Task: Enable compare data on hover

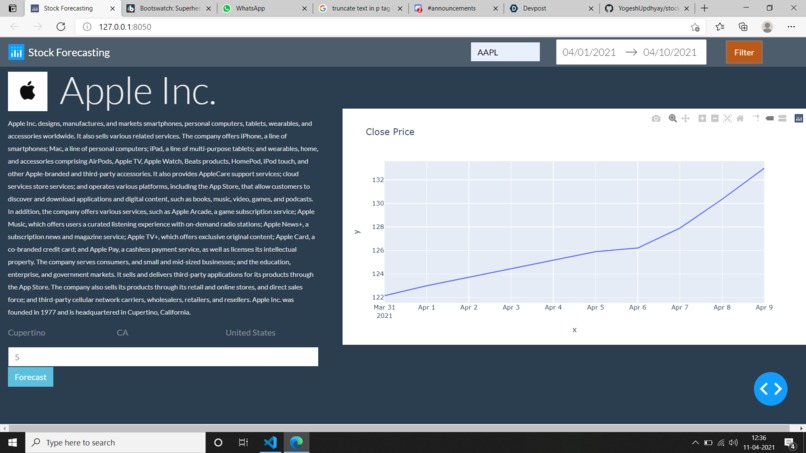Action: [782, 118]
